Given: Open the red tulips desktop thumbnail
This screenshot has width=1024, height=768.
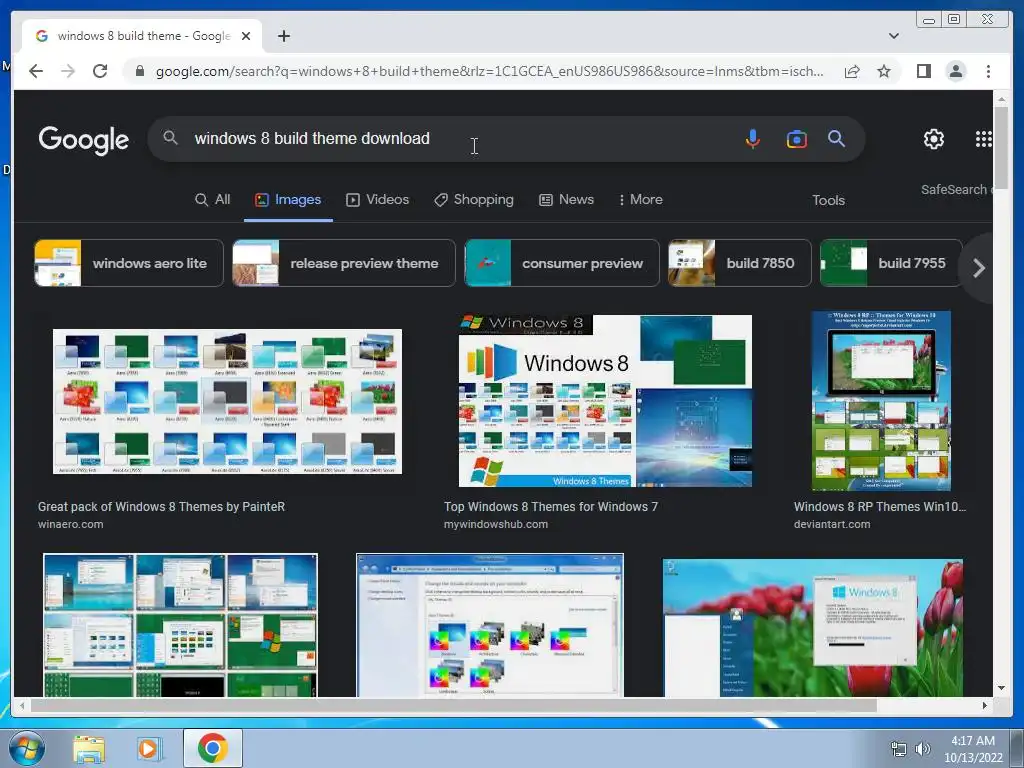Looking at the screenshot, I should tap(812, 628).
